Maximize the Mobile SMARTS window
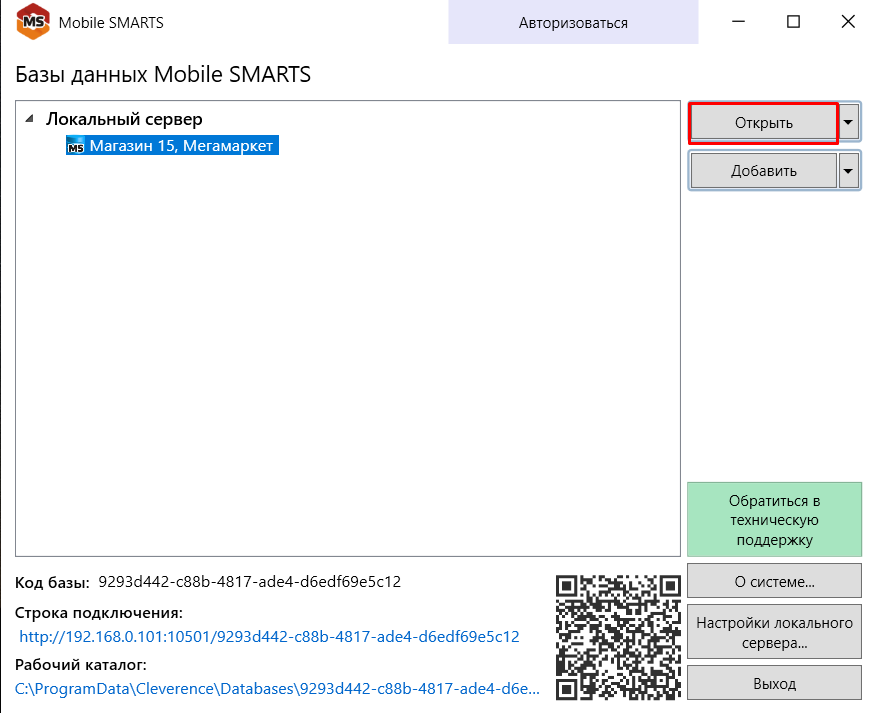The width and height of the screenshot is (874, 713). 793,22
